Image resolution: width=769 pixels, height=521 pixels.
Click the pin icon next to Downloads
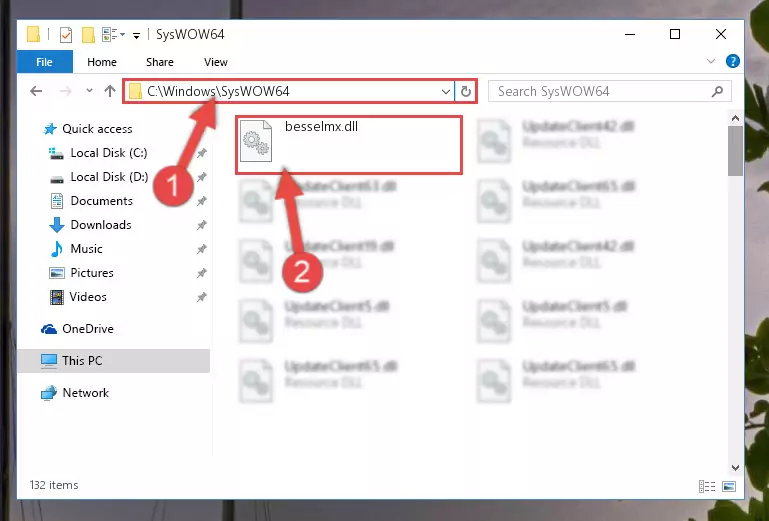[202, 226]
